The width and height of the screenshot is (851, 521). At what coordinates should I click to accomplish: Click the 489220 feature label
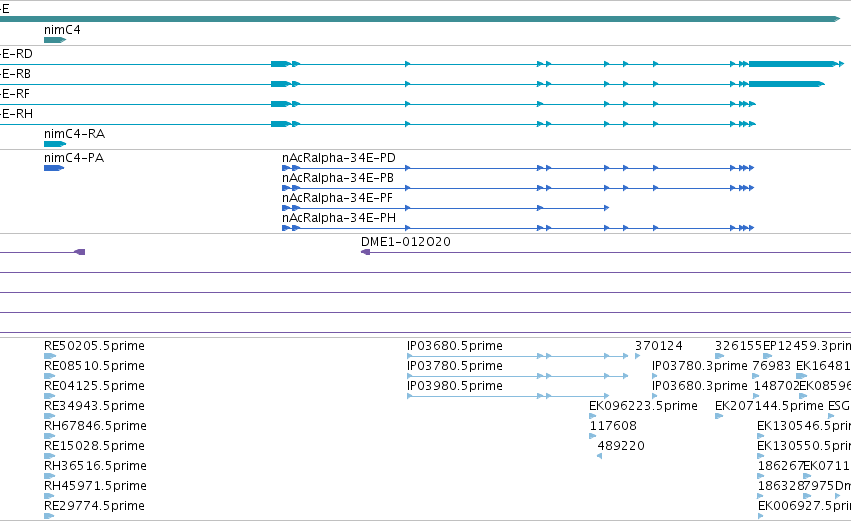(621, 446)
